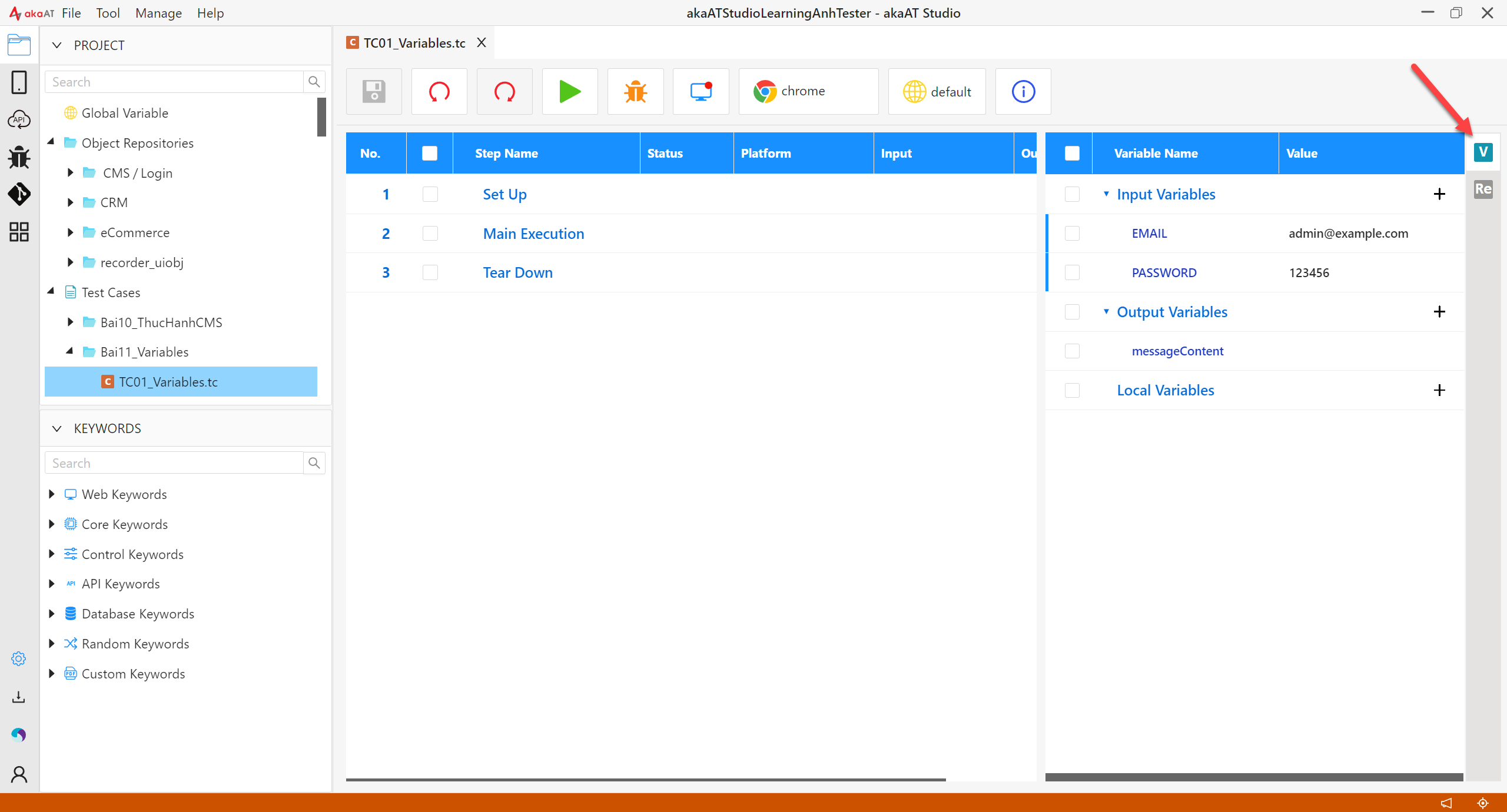Screen dimensions: 1507x812
Task: Toggle the select-all steps header checkbox
Action: tap(430, 154)
